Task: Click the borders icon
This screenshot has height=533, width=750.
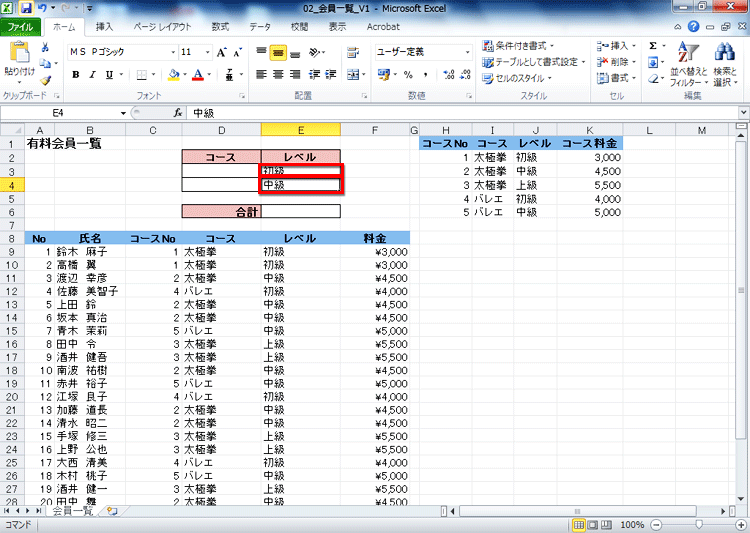Action: tap(142, 75)
